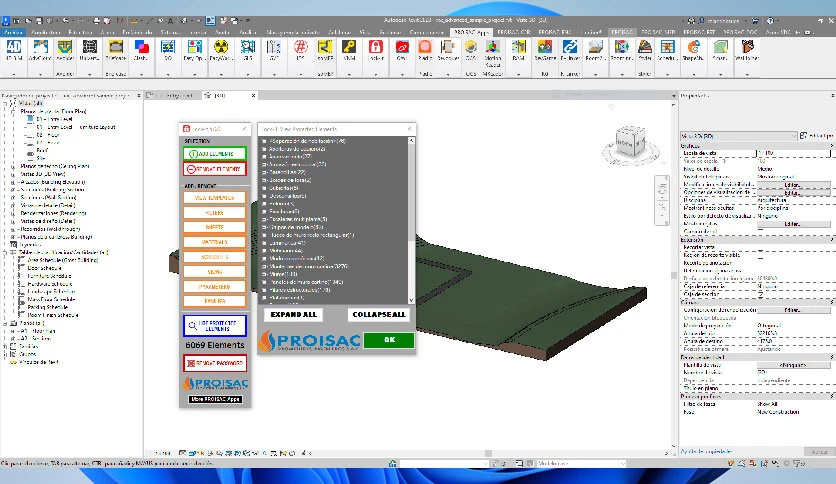Click the home icon in the status bar

pos(392,464)
